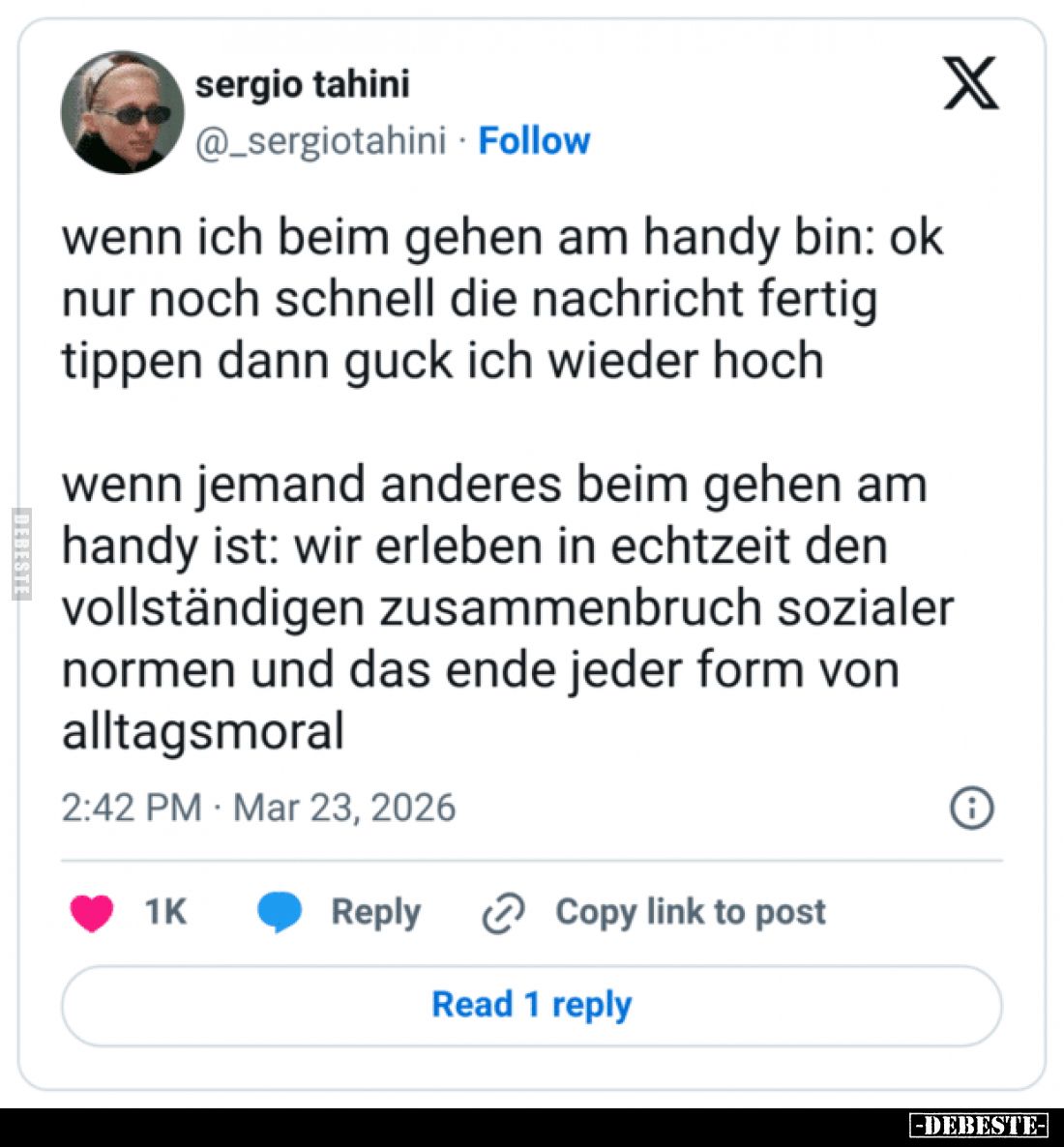Click the Reply text label
This screenshot has height=1147, width=1064.
pos(375,912)
